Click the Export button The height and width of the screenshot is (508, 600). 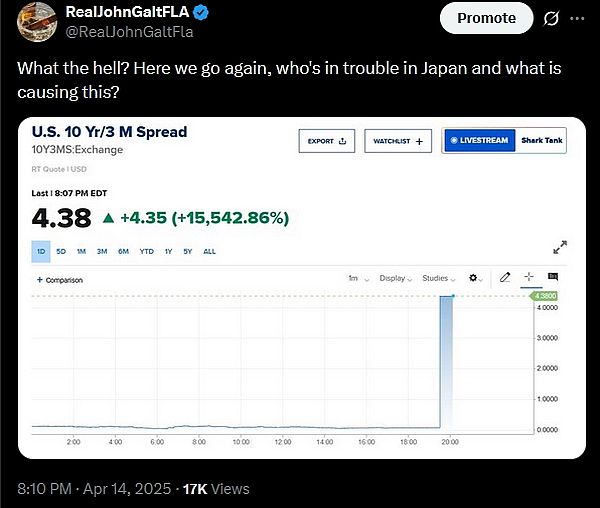pyautogui.click(x=326, y=141)
